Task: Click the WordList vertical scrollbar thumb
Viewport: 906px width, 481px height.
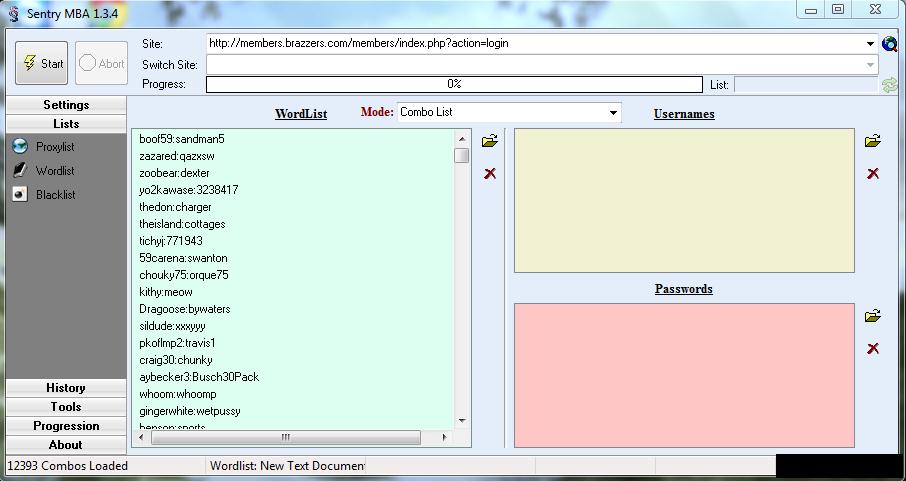Action: click(x=462, y=156)
